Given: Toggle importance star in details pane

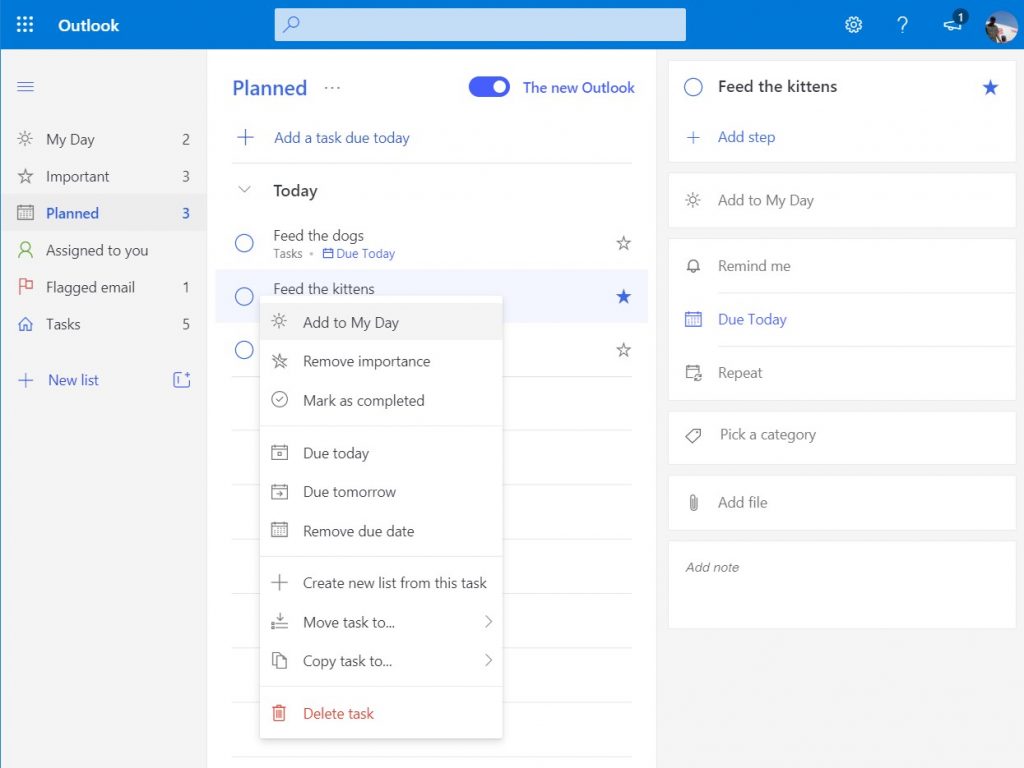Looking at the screenshot, I should point(990,87).
